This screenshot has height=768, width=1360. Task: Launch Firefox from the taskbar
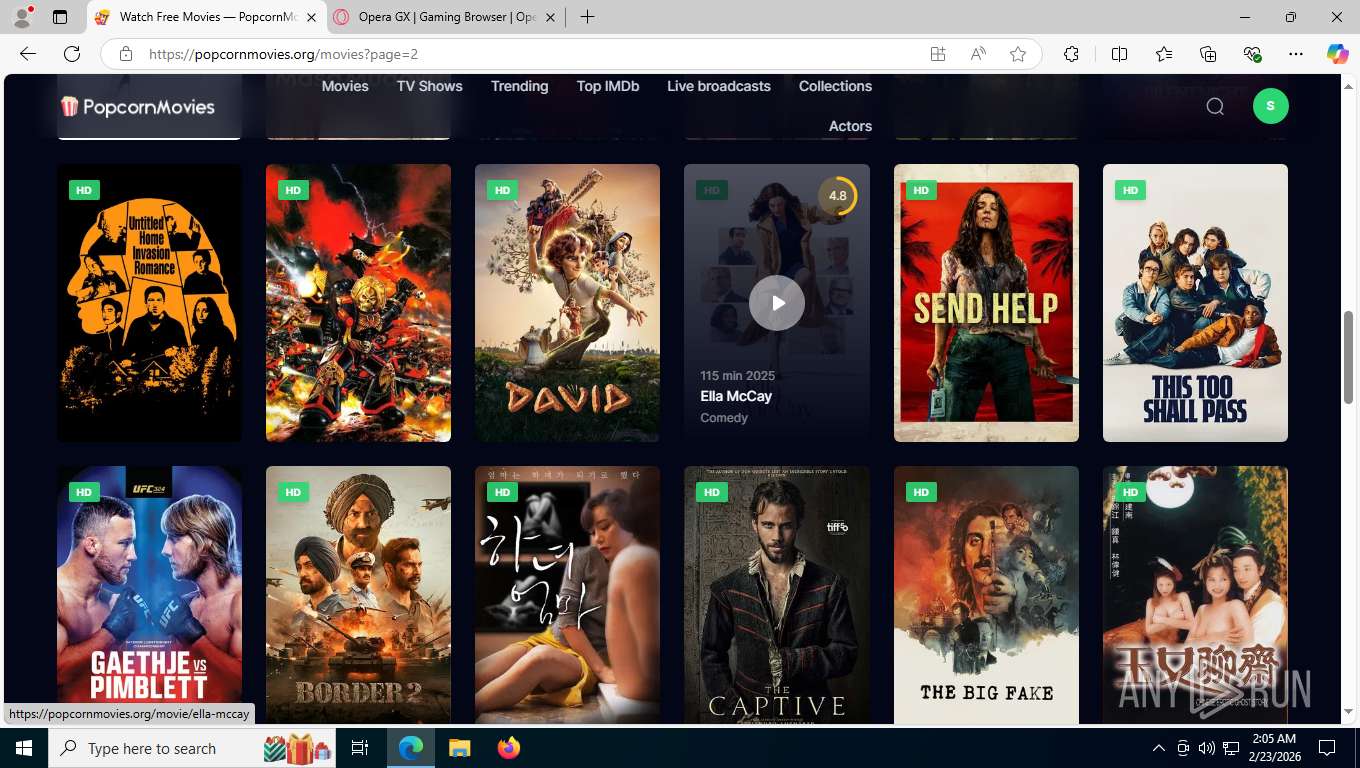pos(508,748)
